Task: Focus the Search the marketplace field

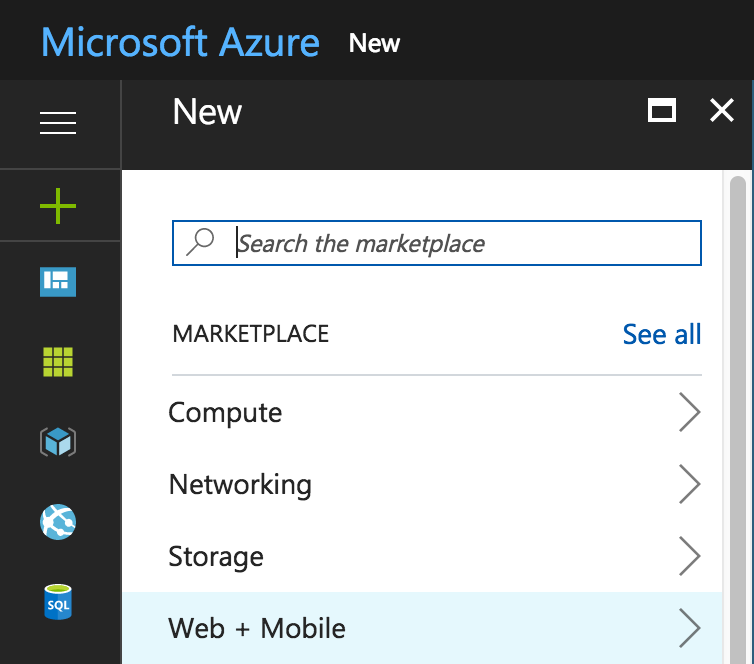Action: (437, 243)
